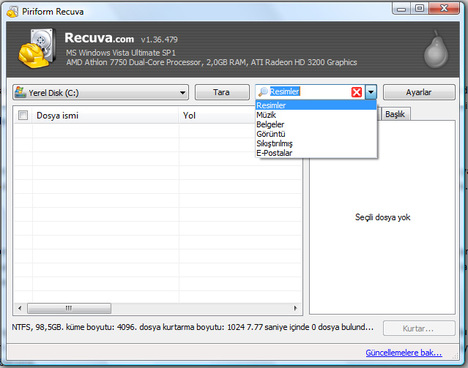Viewport: 468px width, 368px height.
Task: Click the scrollbar right arrow
Action: pyautogui.click(x=295, y=308)
